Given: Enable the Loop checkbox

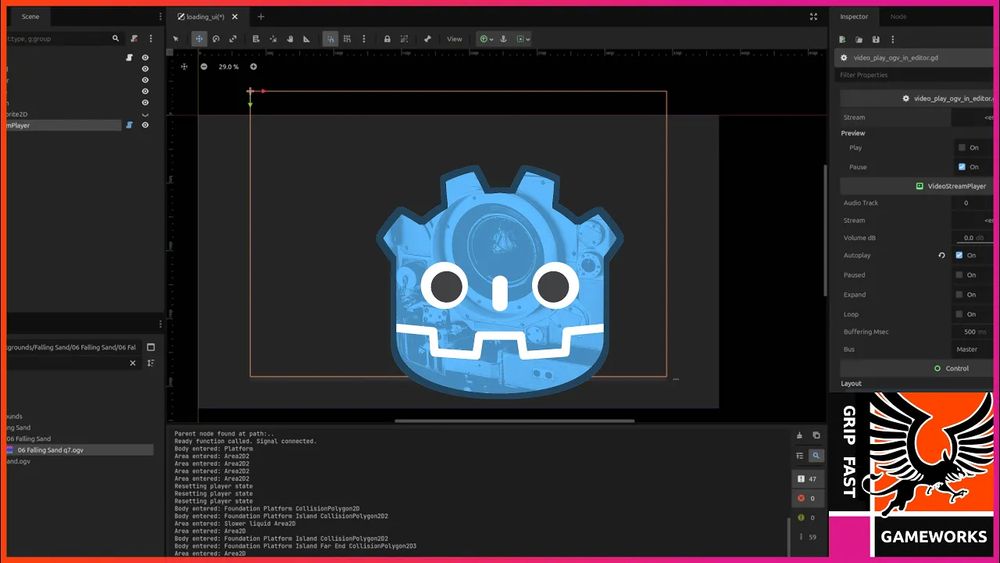Looking at the screenshot, I should coord(960,314).
